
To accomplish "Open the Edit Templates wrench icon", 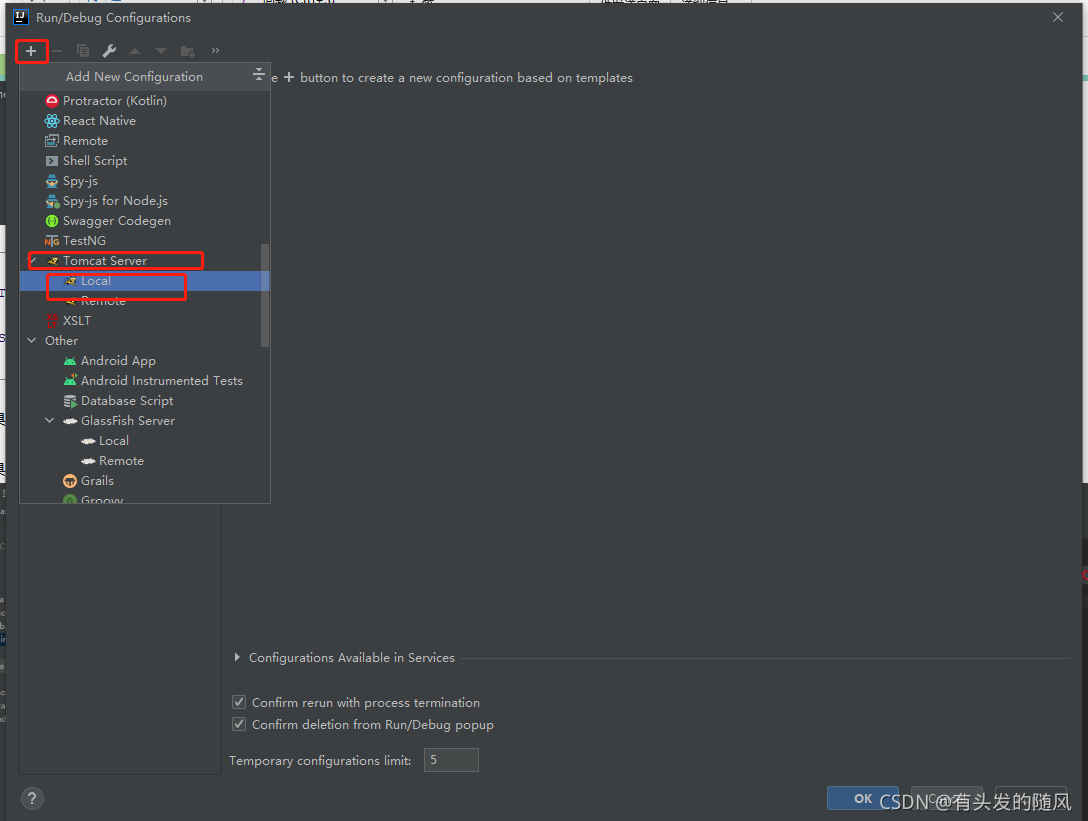I will point(109,51).
